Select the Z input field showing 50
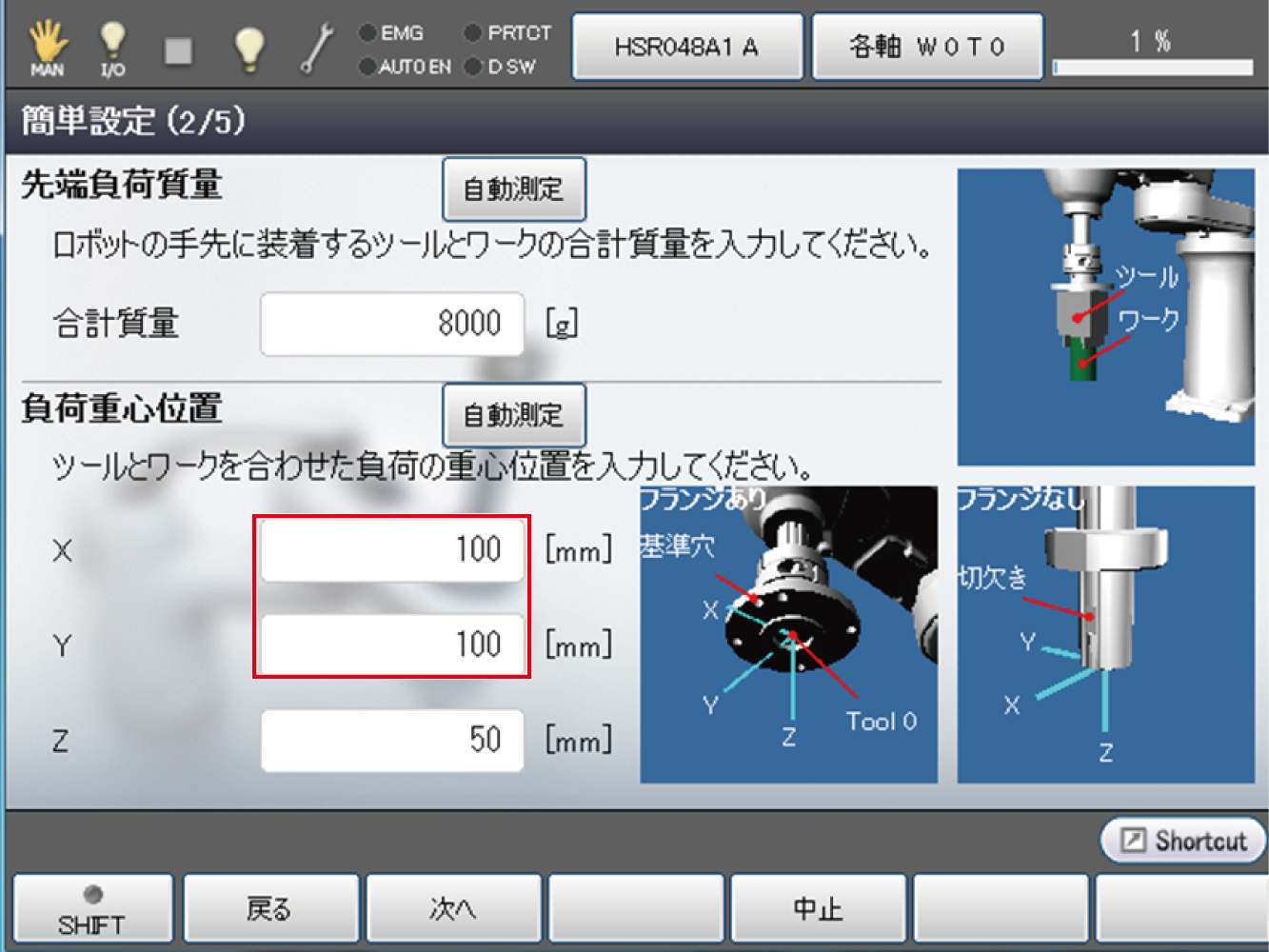The height and width of the screenshot is (952, 1269). tap(392, 741)
